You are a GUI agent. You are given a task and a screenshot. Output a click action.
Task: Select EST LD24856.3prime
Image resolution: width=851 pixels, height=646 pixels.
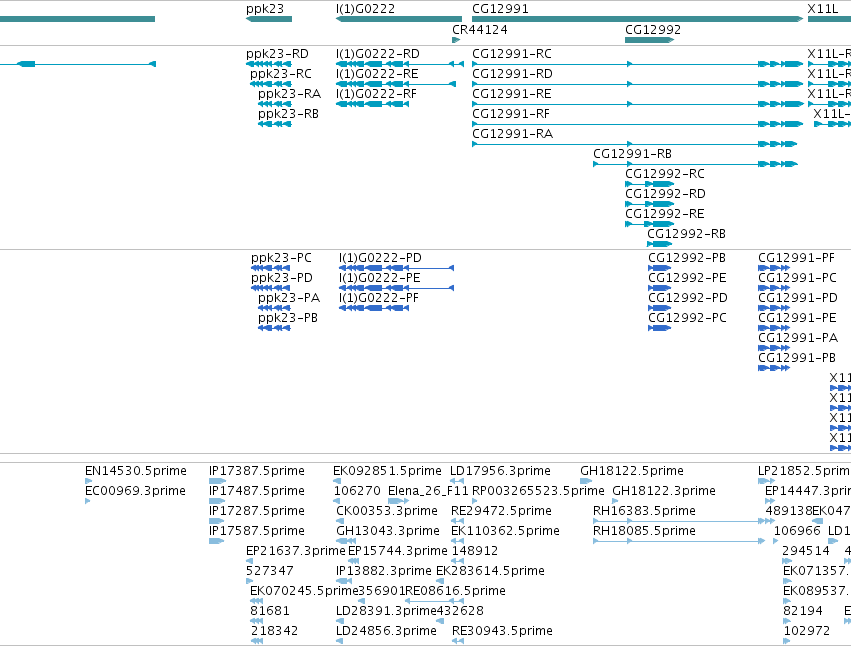click(339, 641)
